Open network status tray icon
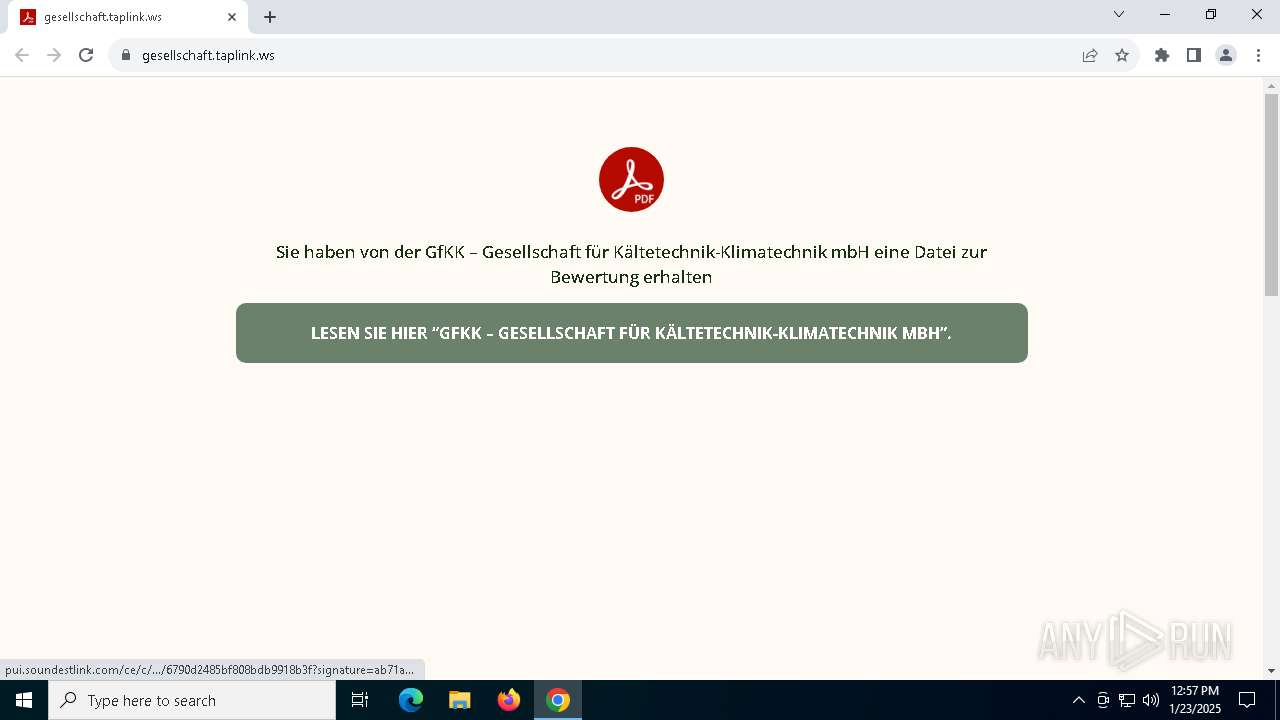The height and width of the screenshot is (720, 1280). click(x=1127, y=700)
